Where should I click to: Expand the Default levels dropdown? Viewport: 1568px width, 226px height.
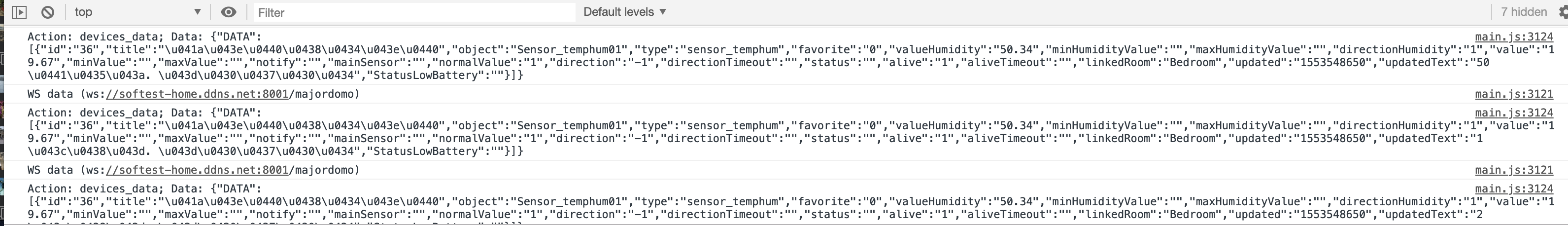624,12
